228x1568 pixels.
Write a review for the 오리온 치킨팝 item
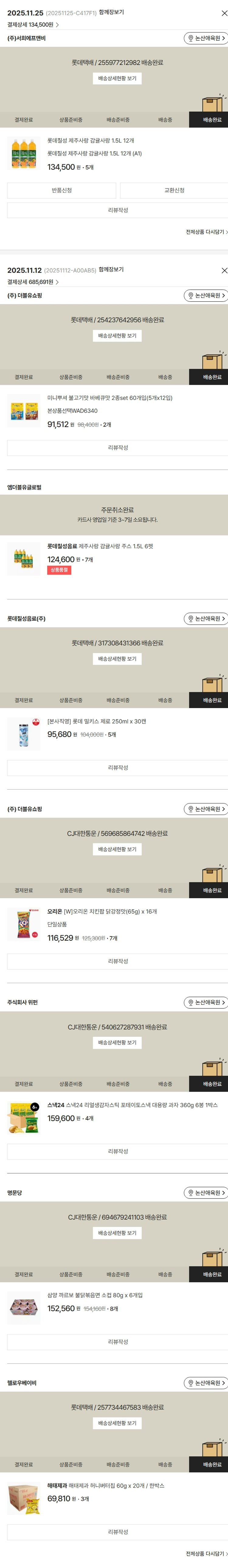click(118, 961)
